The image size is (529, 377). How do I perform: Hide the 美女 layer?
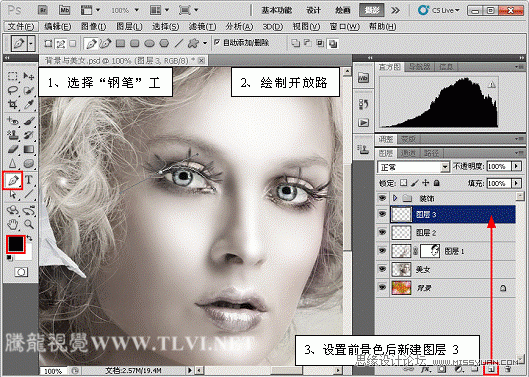pyautogui.click(x=382, y=269)
